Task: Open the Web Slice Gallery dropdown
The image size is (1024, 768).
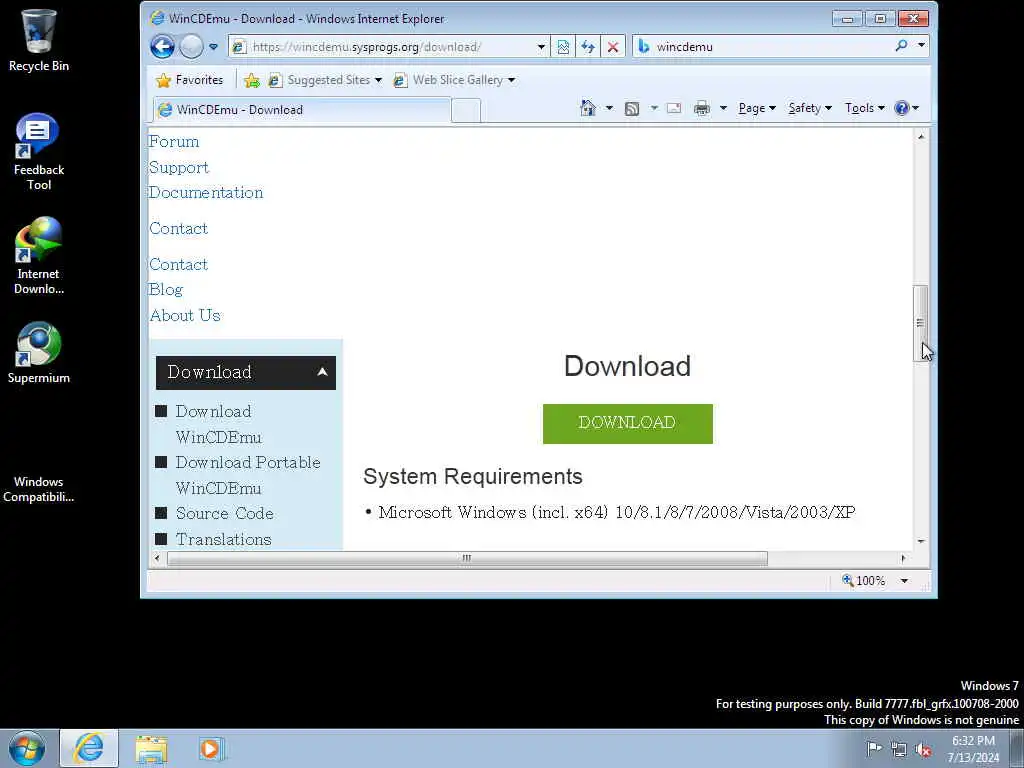Action: 454,80
